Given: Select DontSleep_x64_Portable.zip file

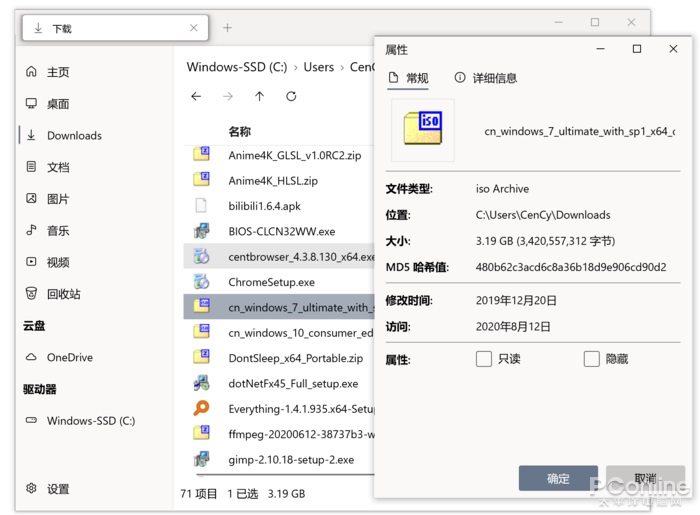Looking at the screenshot, I should point(279,358).
